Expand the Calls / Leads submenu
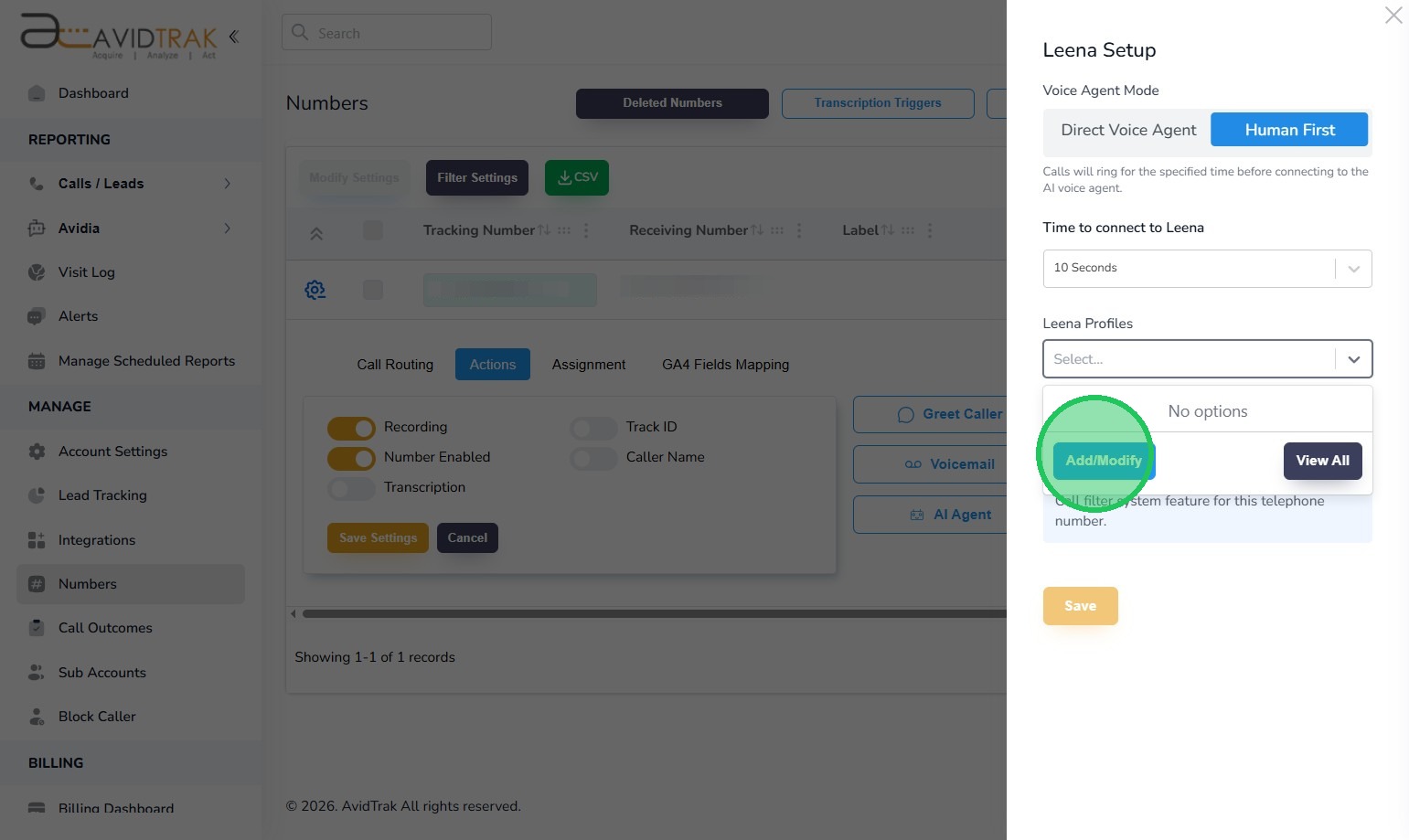1409x840 pixels. tap(227, 184)
